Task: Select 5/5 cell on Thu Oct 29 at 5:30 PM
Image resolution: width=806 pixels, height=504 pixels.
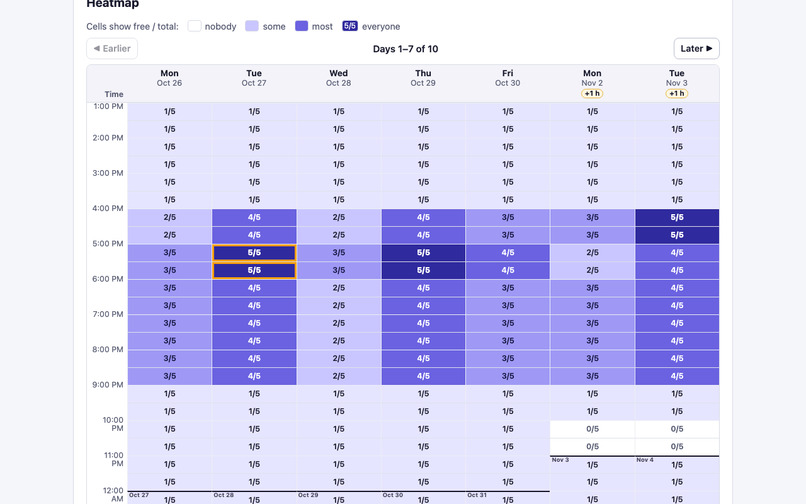Action: click(x=423, y=270)
